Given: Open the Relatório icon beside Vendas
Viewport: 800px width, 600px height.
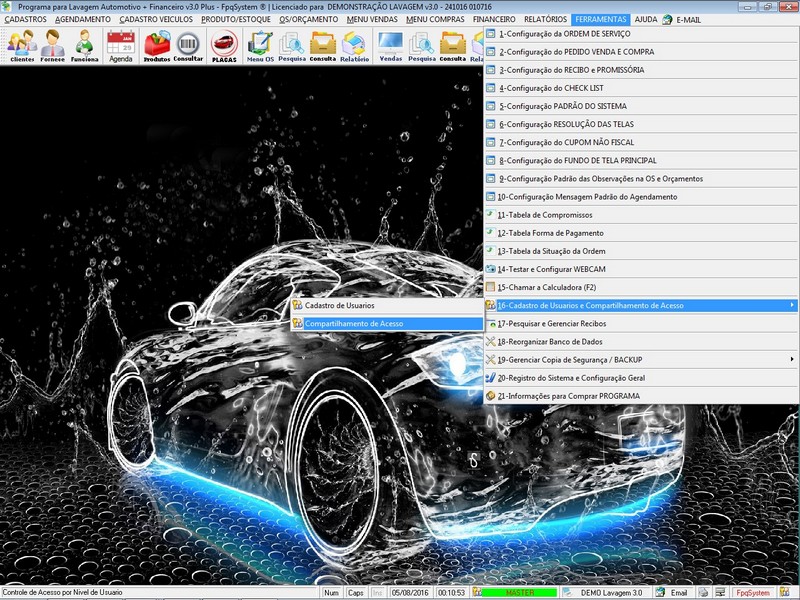Looking at the screenshot, I should [x=354, y=45].
